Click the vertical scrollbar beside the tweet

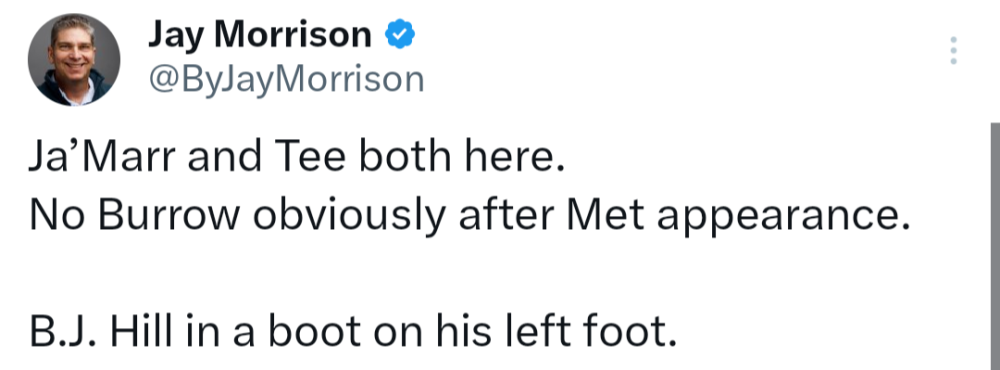pyautogui.click(x=995, y=246)
